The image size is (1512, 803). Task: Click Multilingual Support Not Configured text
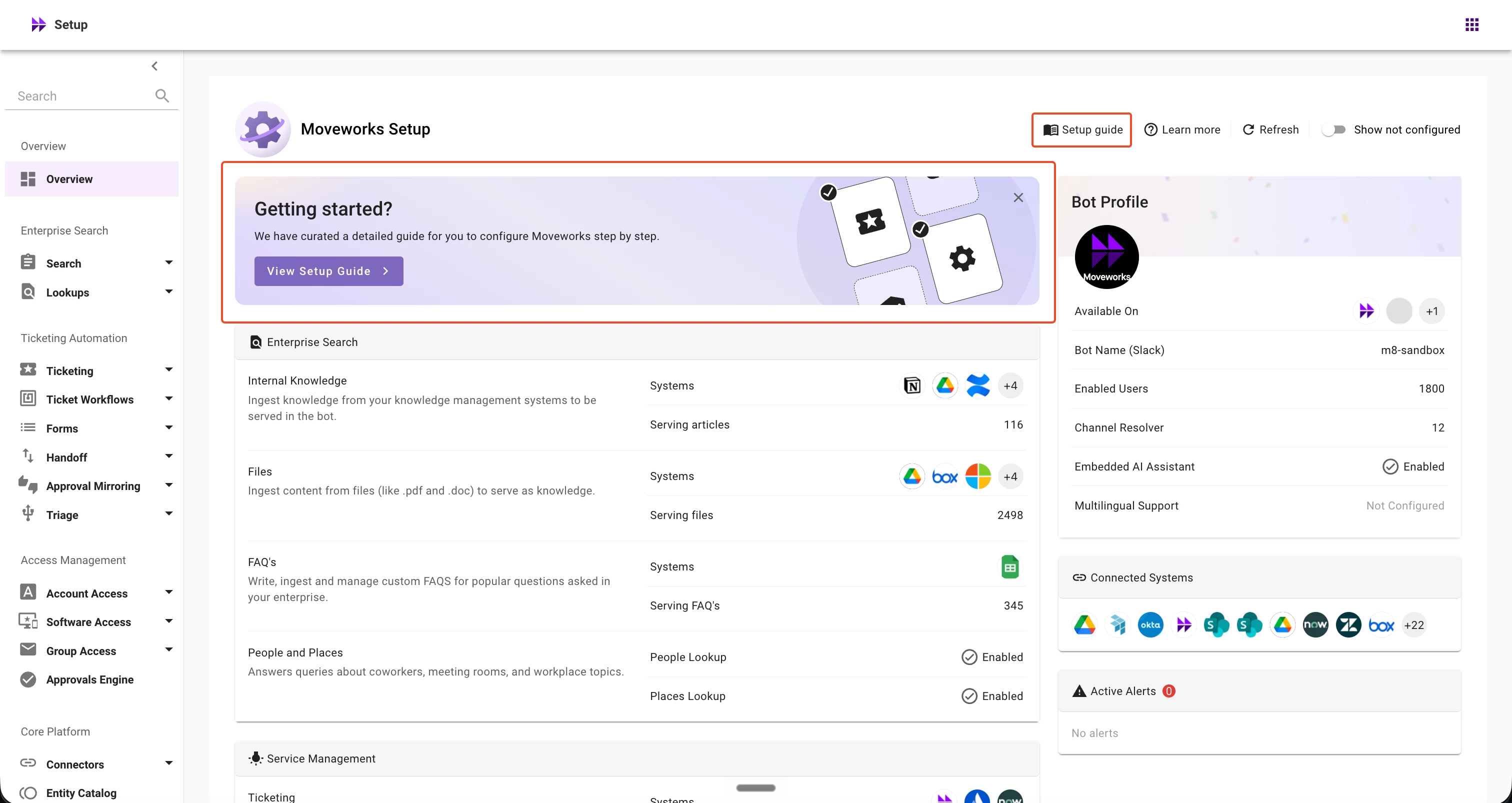click(1404, 505)
